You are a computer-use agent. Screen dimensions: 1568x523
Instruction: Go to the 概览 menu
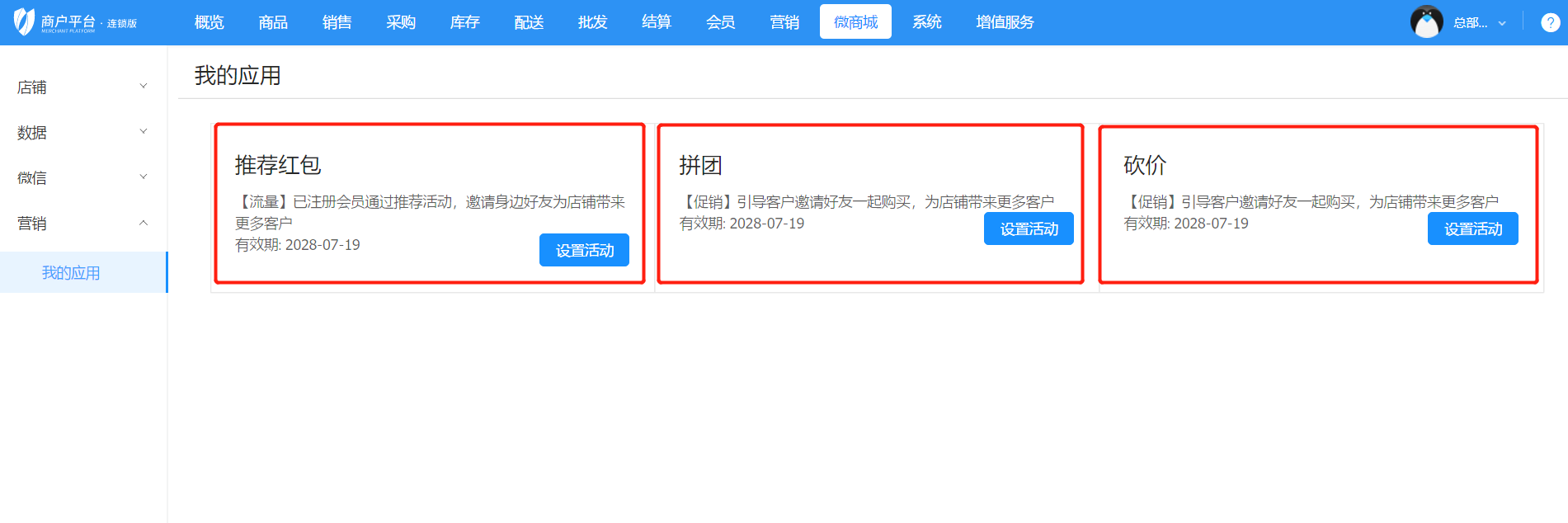pos(209,22)
